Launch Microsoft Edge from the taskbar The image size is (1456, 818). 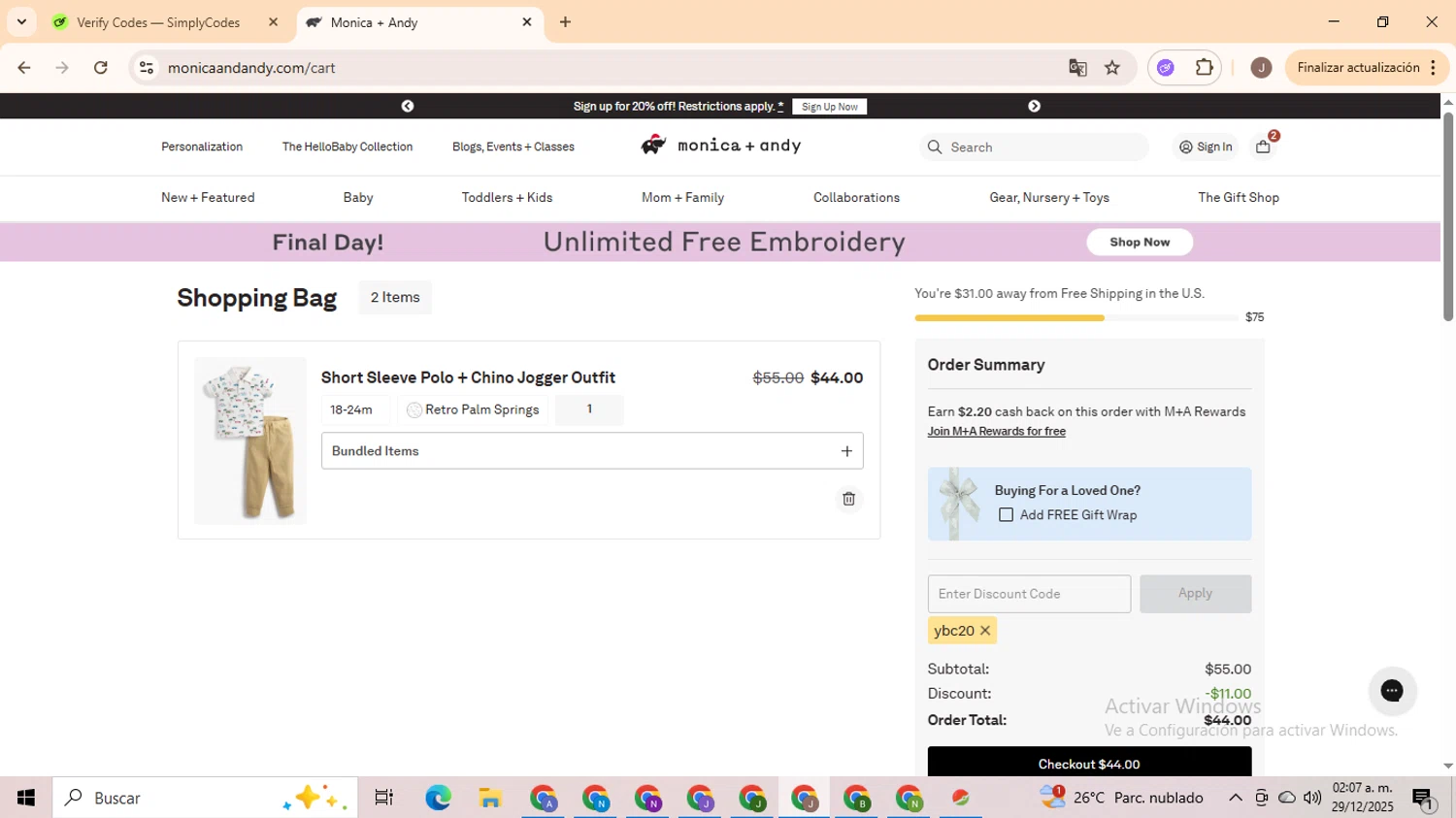[x=438, y=798]
